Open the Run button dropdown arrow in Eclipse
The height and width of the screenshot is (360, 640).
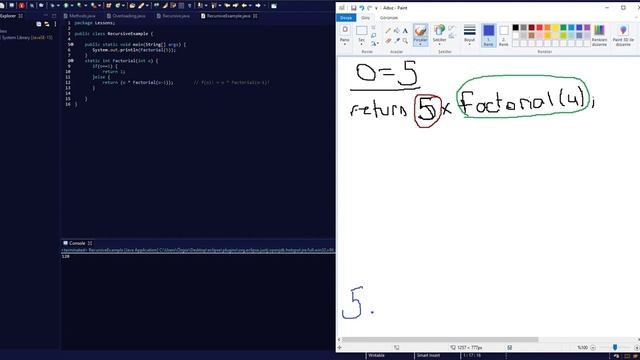tap(72, 6)
